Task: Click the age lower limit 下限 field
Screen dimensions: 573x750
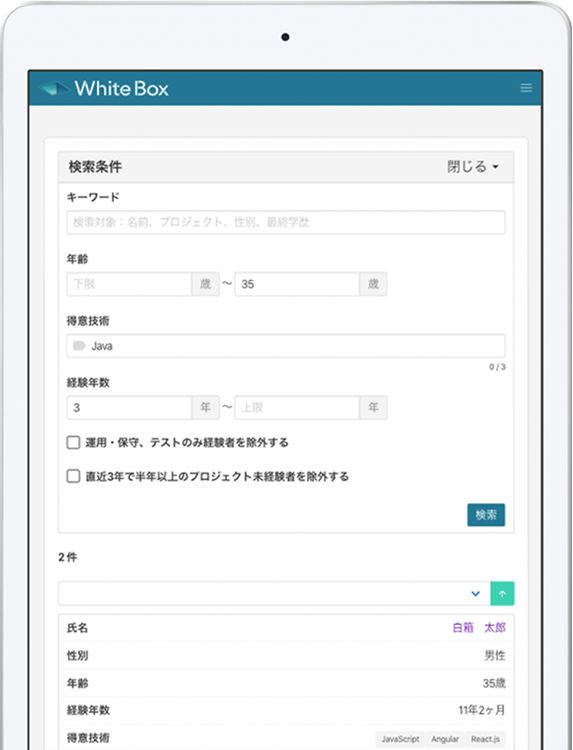Action: (x=129, y=284)
